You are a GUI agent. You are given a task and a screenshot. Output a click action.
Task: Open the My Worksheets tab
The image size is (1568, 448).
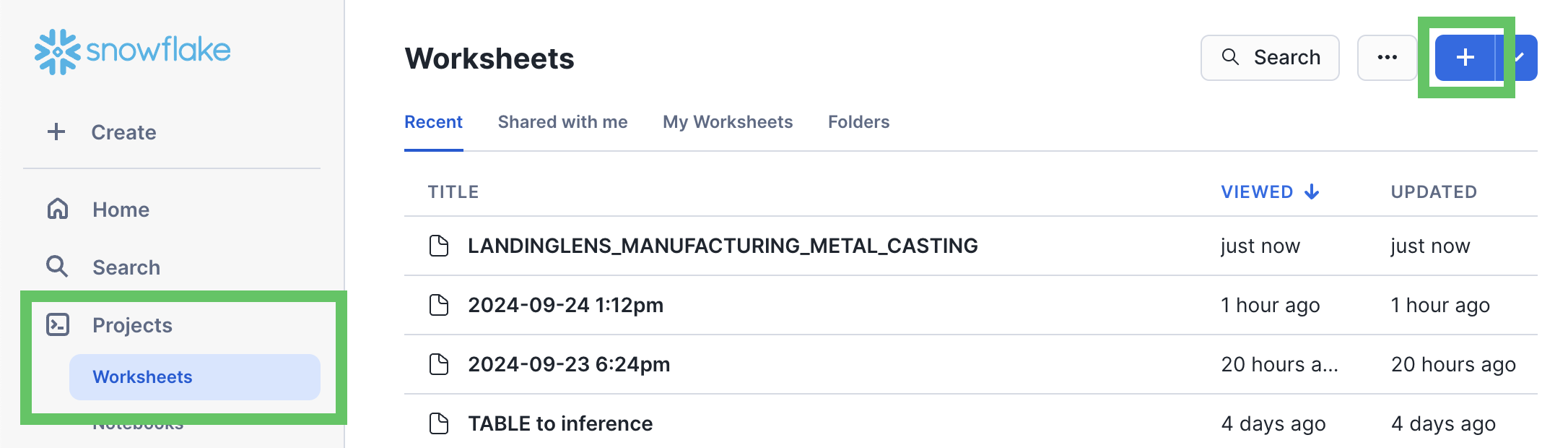pyautogui.click(x=728, y=122)
